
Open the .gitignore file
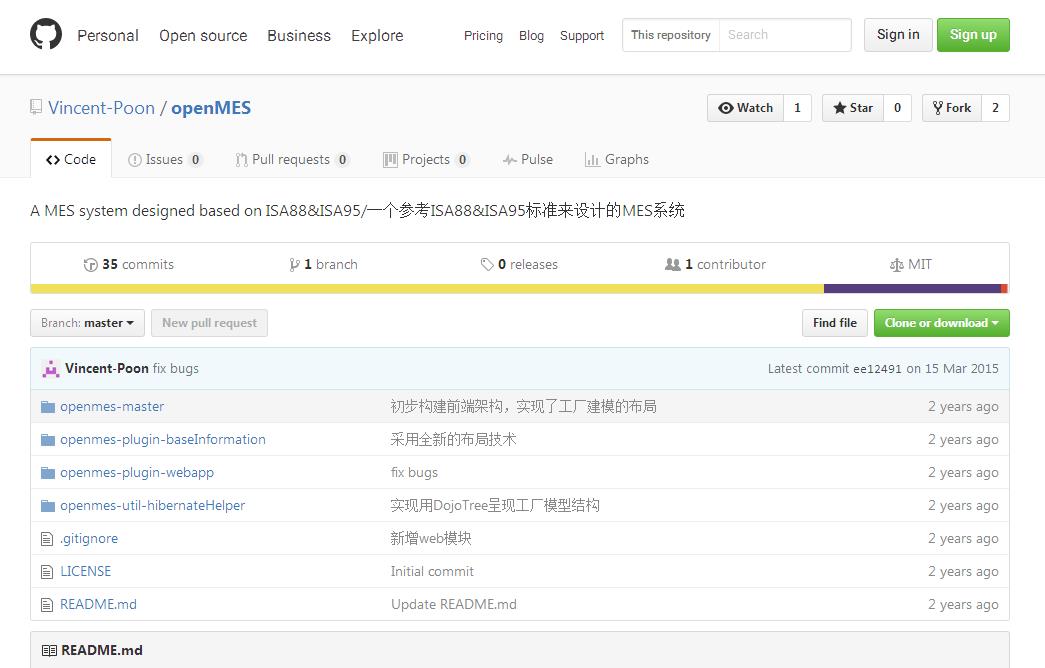click(89, 539)
